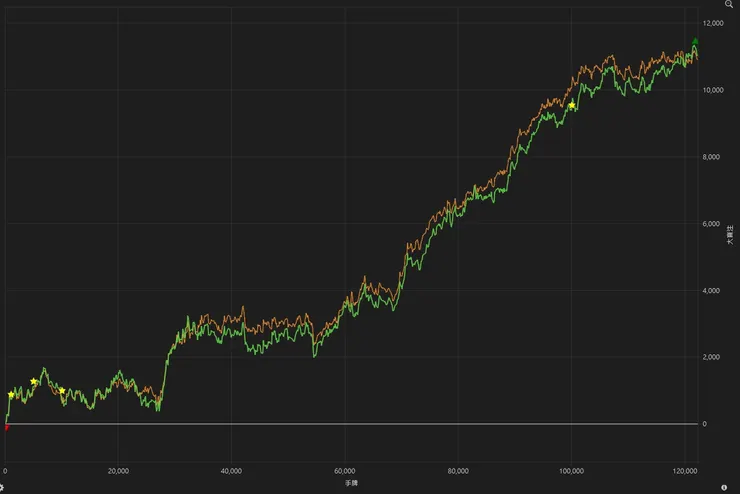Click the 12,000 y-axis label
The image size is (740, 494).
click(713, 23)
